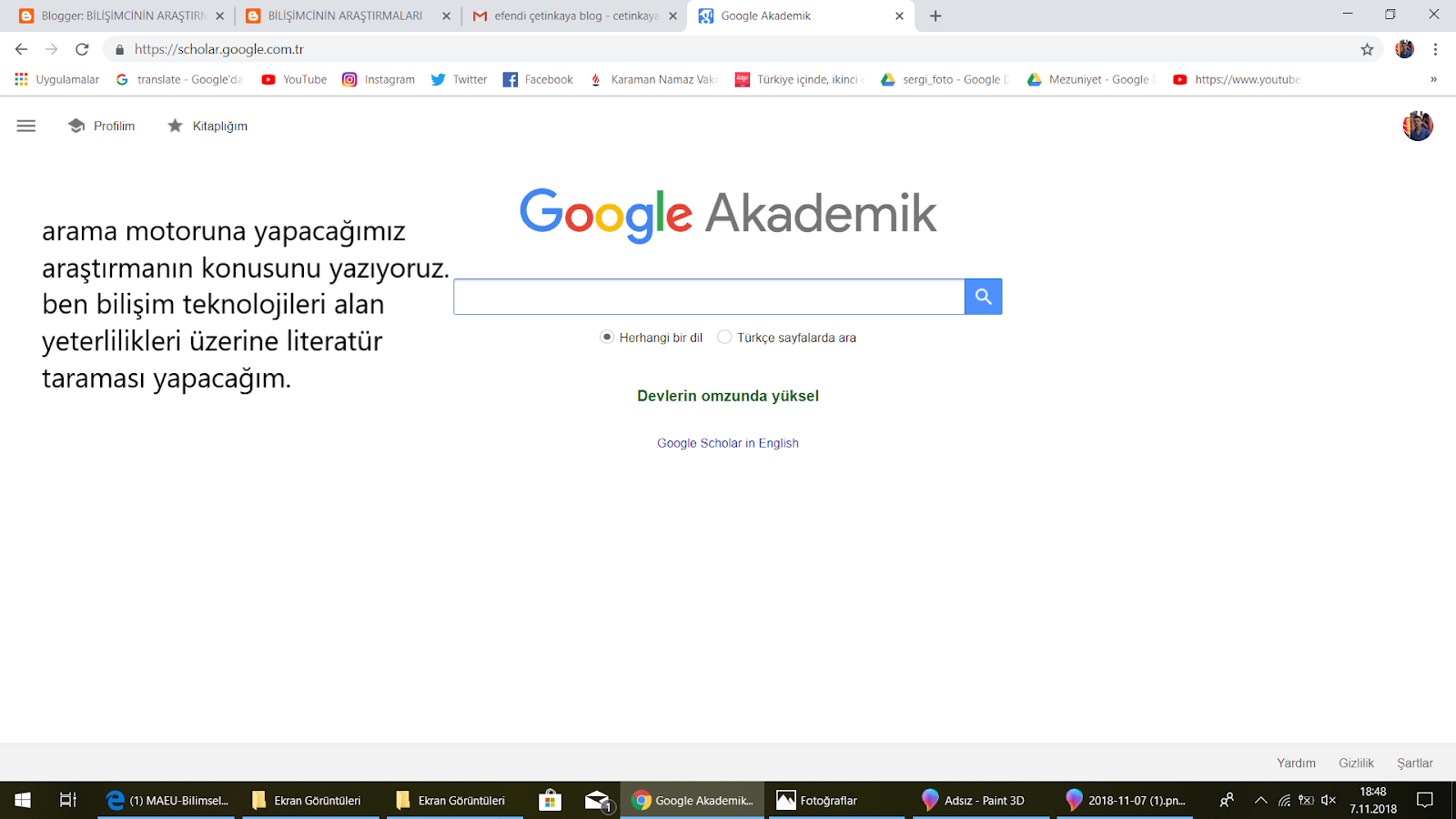
Task: Click the address bar URL
Action: click(x=219, y=49)
